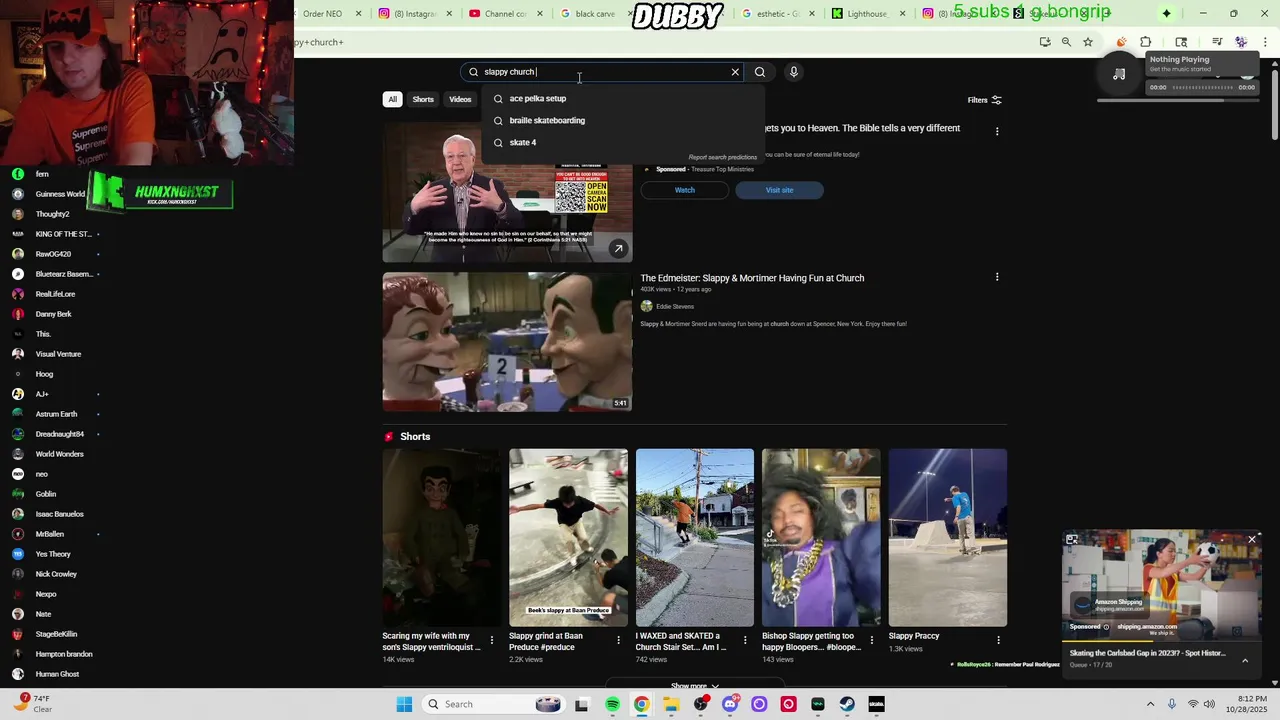Viewport: 1280px width, 720px height.
Task: Choose the 'braille skateboarding' search suggestion
Action: (x=622, y=120)
